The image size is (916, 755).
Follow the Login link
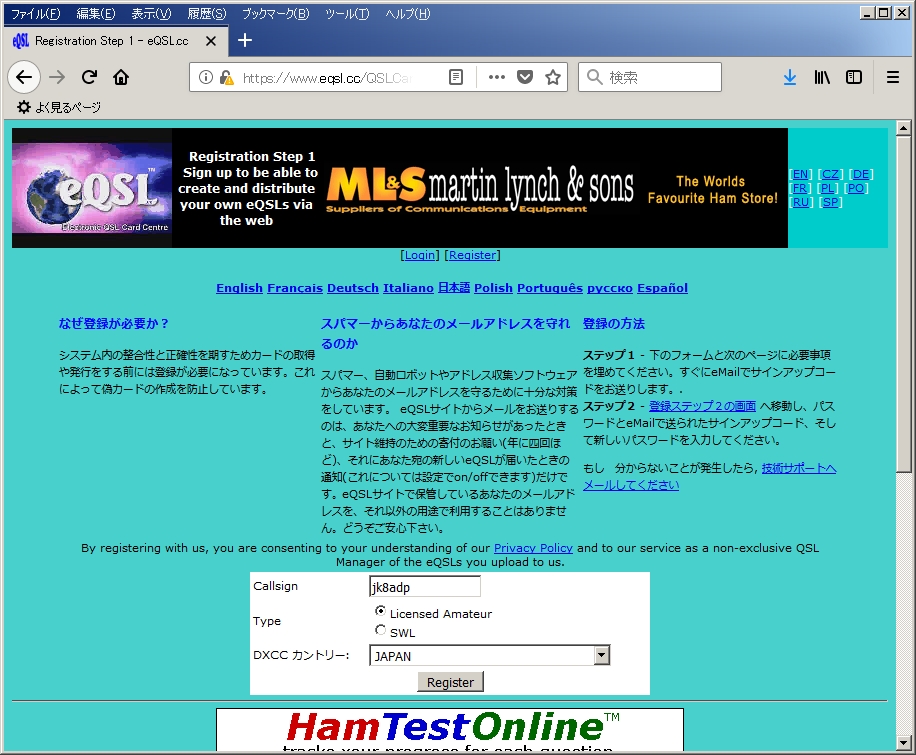[x=420, y=255]
